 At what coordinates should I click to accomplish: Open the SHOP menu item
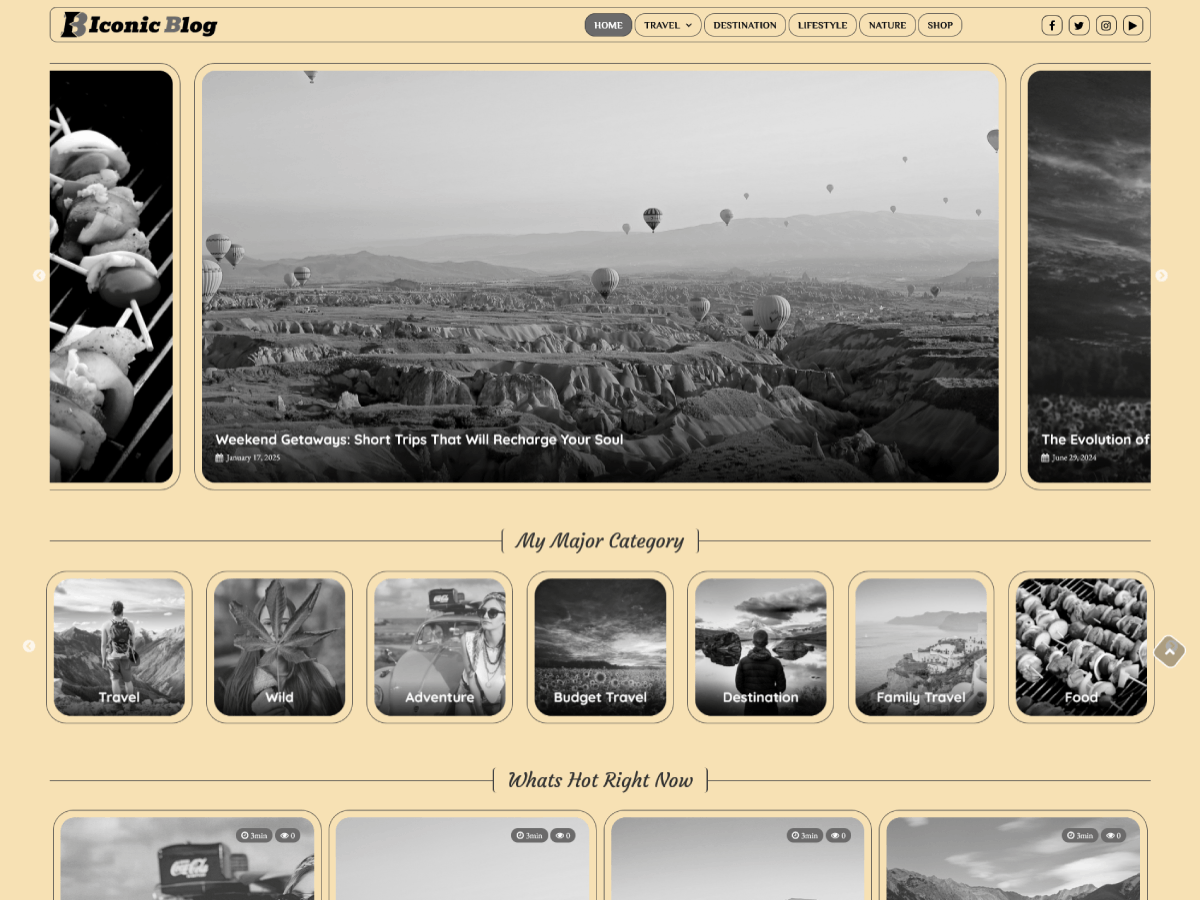(939, 25)
